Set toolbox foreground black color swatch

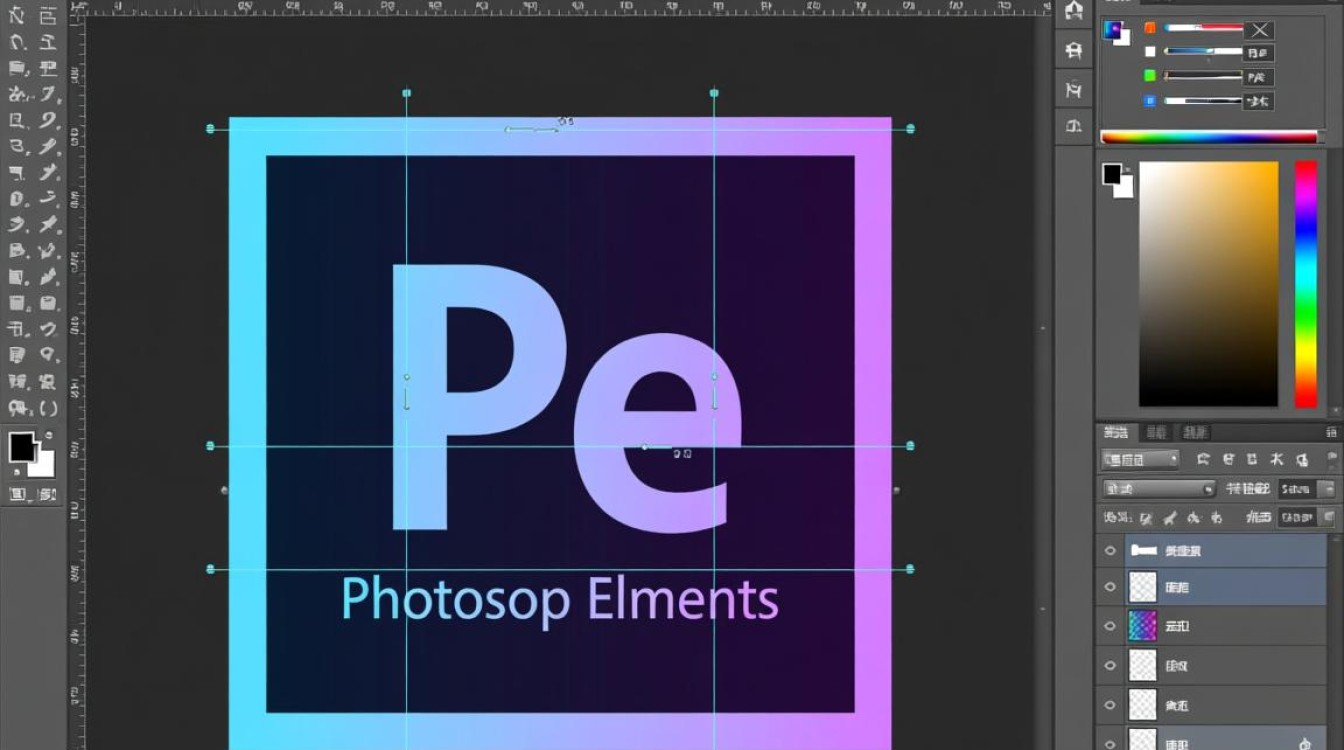(x=22, y=447)
